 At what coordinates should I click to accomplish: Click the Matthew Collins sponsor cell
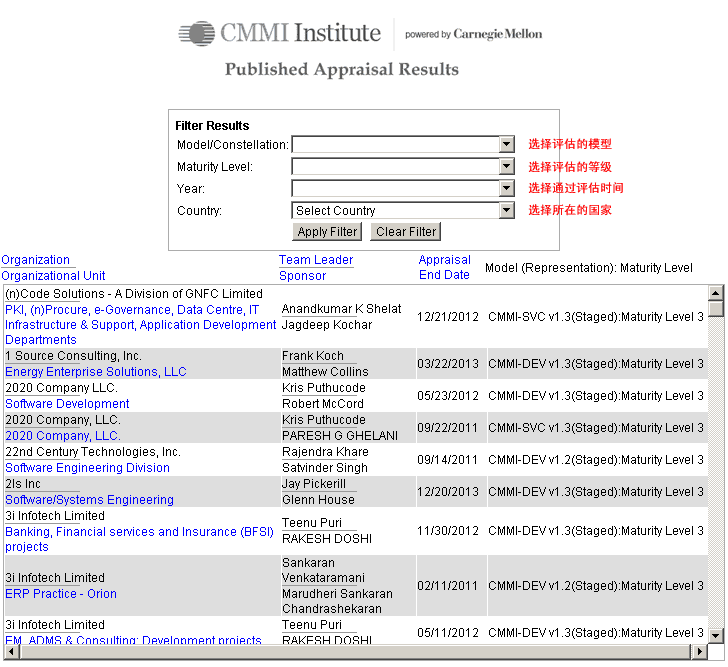pyautogui.click(x=325, y=372)
